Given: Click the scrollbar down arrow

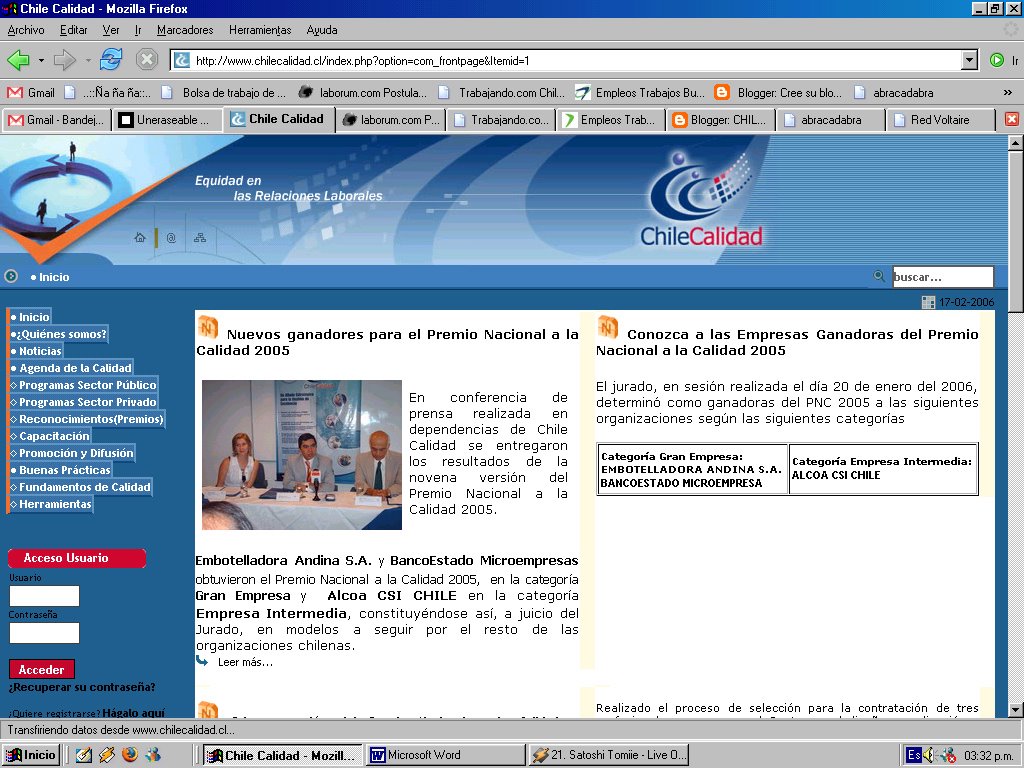Looking at the screenshot, I should 1015,709.
